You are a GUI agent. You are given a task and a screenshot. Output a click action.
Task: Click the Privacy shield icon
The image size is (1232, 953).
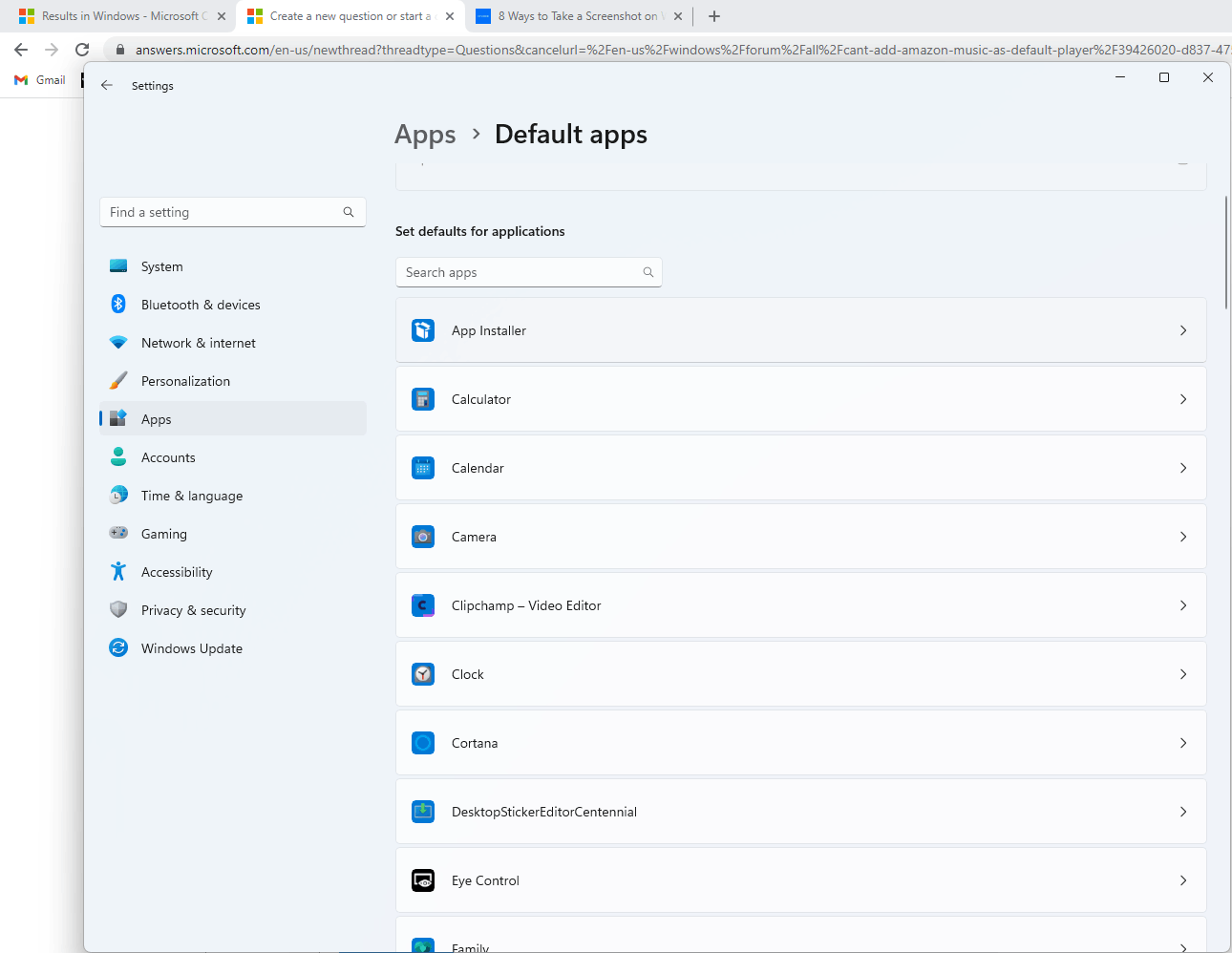click(x=118, y=609)
